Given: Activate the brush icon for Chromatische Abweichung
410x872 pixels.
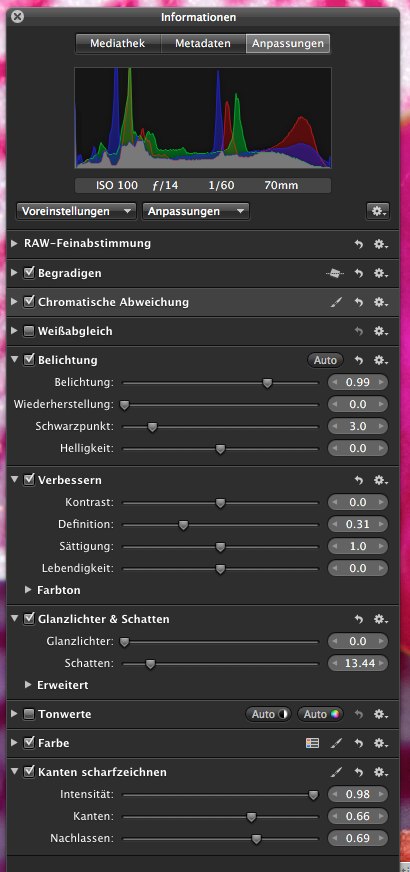Looking at the screenshot, I should tap(337, 303).
